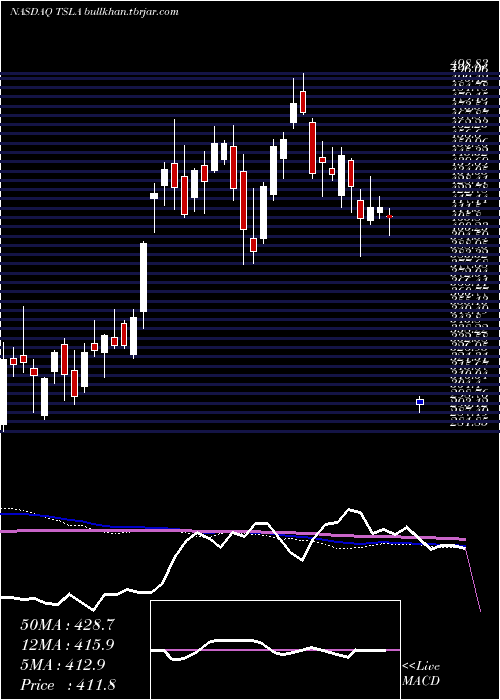The height and width of the screenshot is (700, 500).
Task: Click the Price : 411.8 reading
Action: click(x=68, y=685)
